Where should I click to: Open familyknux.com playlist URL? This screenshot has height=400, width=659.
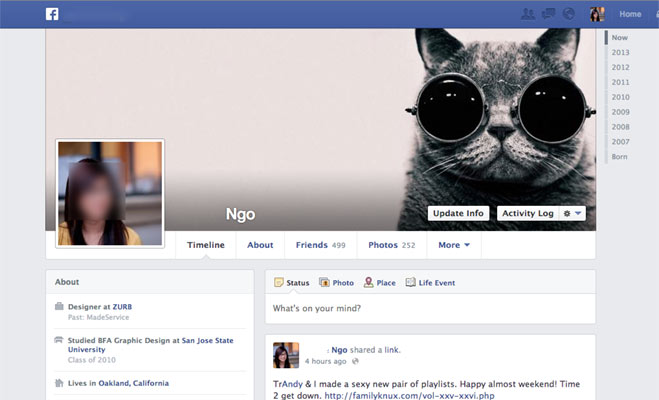(x=409, y=395)
